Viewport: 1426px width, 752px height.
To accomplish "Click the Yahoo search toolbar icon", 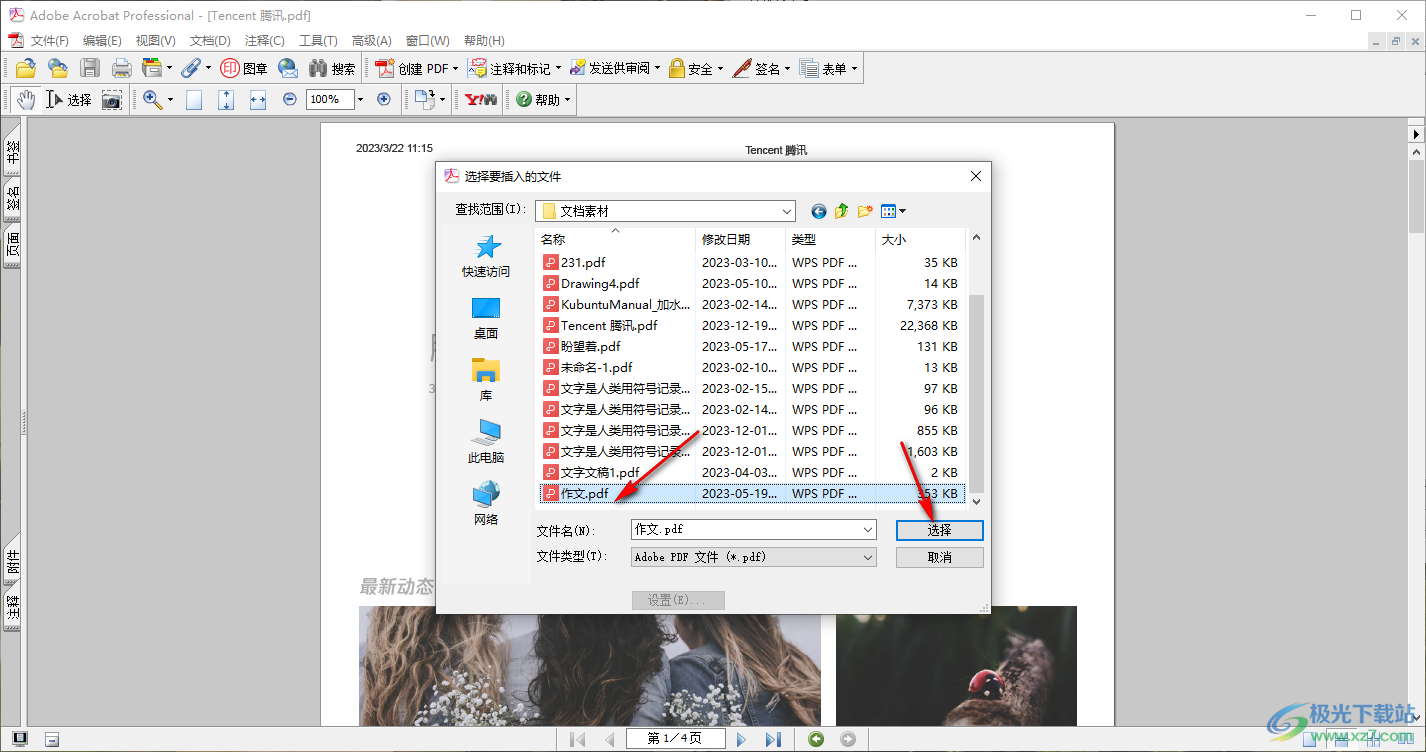I will [481, 99].
